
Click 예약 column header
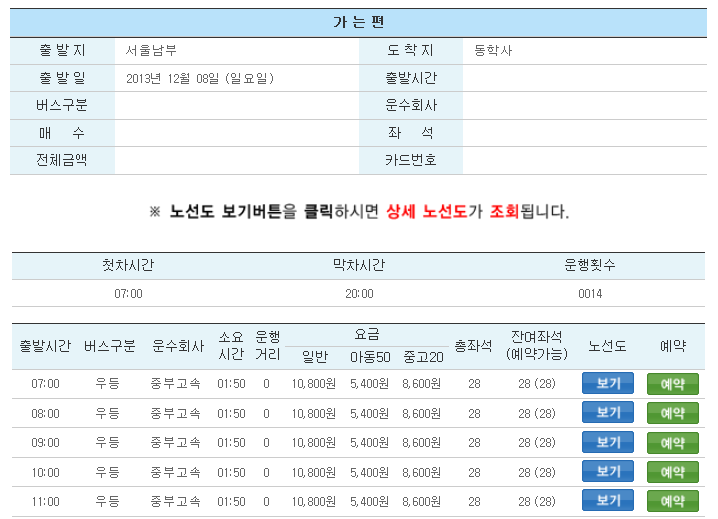tap(673, 345)
